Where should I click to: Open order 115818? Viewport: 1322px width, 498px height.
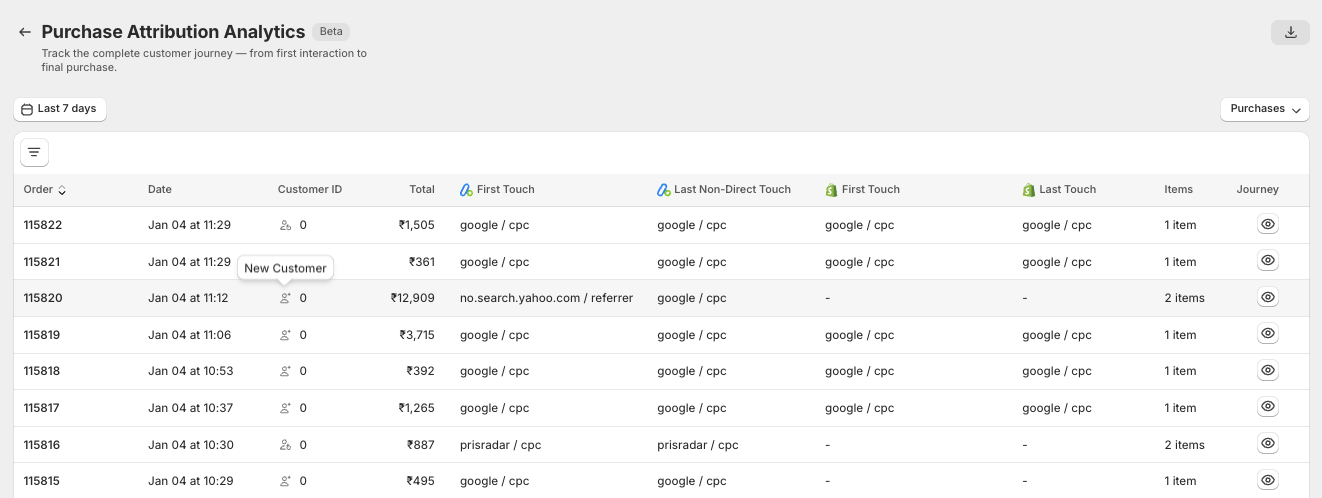tap(42, 371)
